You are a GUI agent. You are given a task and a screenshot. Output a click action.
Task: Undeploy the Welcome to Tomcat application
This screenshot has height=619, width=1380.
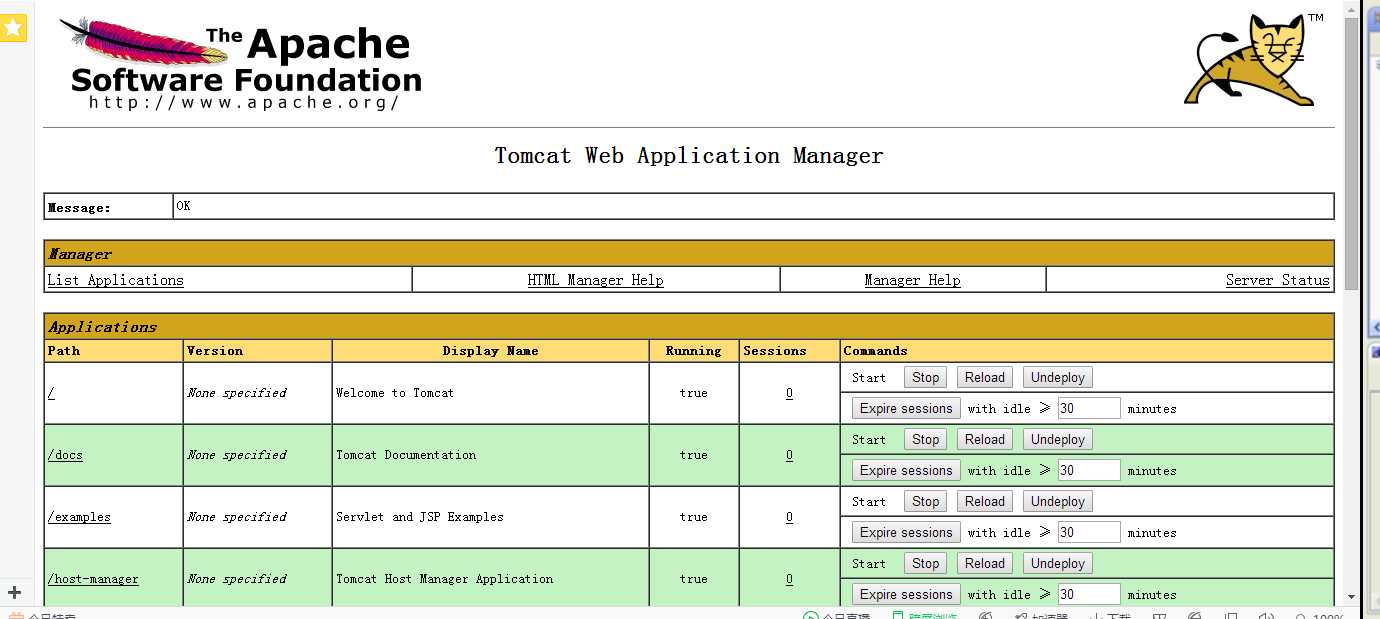click(1057, 377)
